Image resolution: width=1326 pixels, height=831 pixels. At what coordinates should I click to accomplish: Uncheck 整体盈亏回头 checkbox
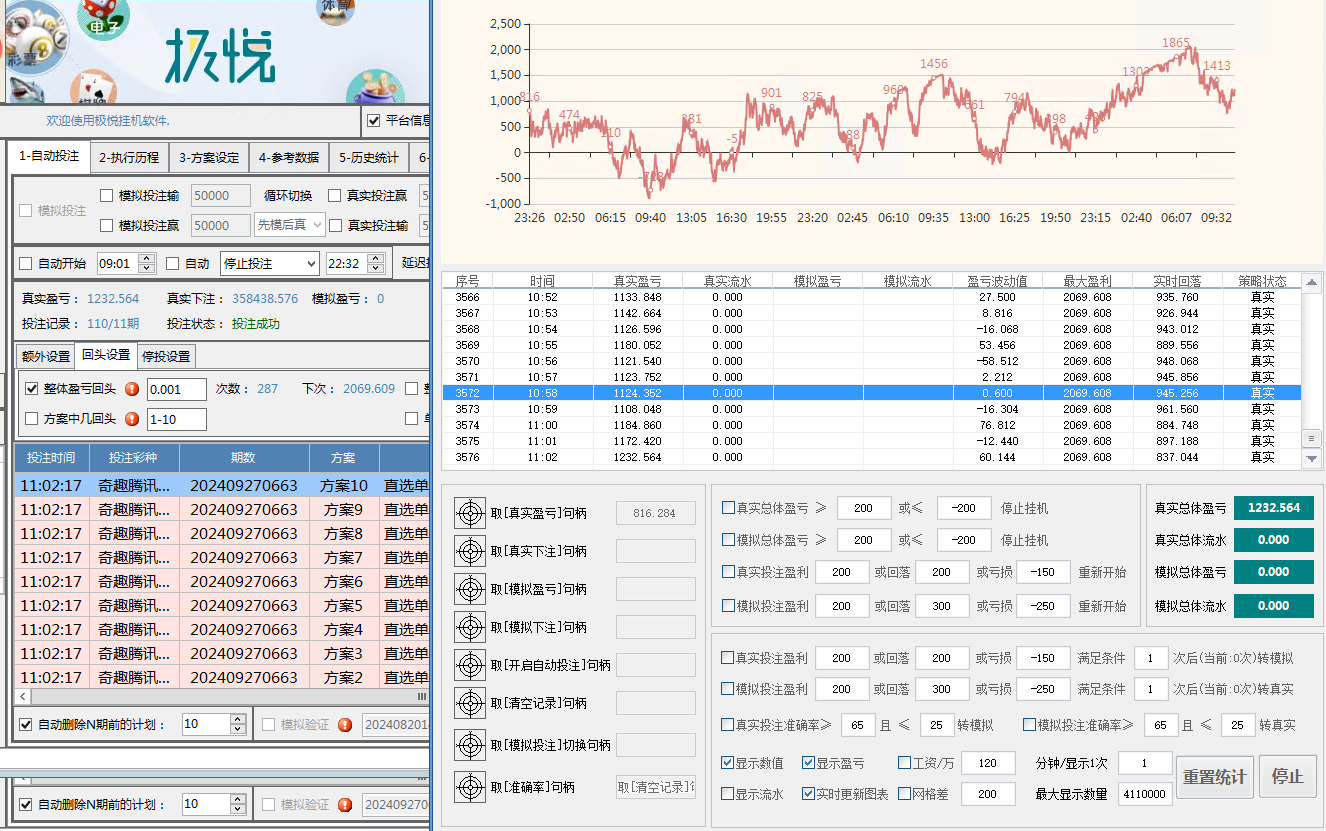point(32,389)
